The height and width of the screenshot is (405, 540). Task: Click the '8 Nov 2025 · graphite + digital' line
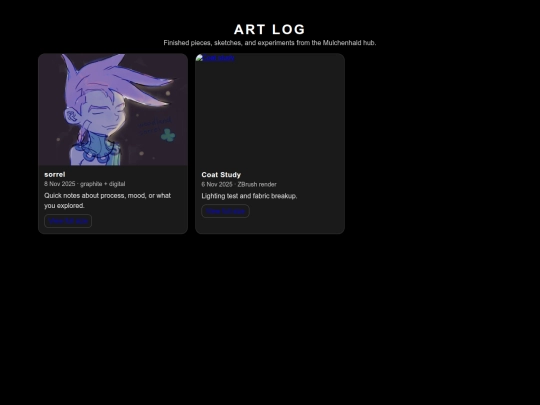85,184
